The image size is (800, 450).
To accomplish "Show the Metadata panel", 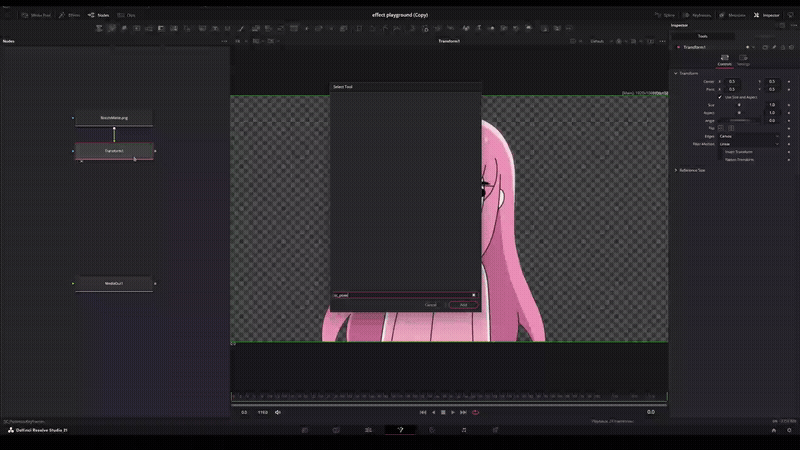I will [x=733, y=15].
